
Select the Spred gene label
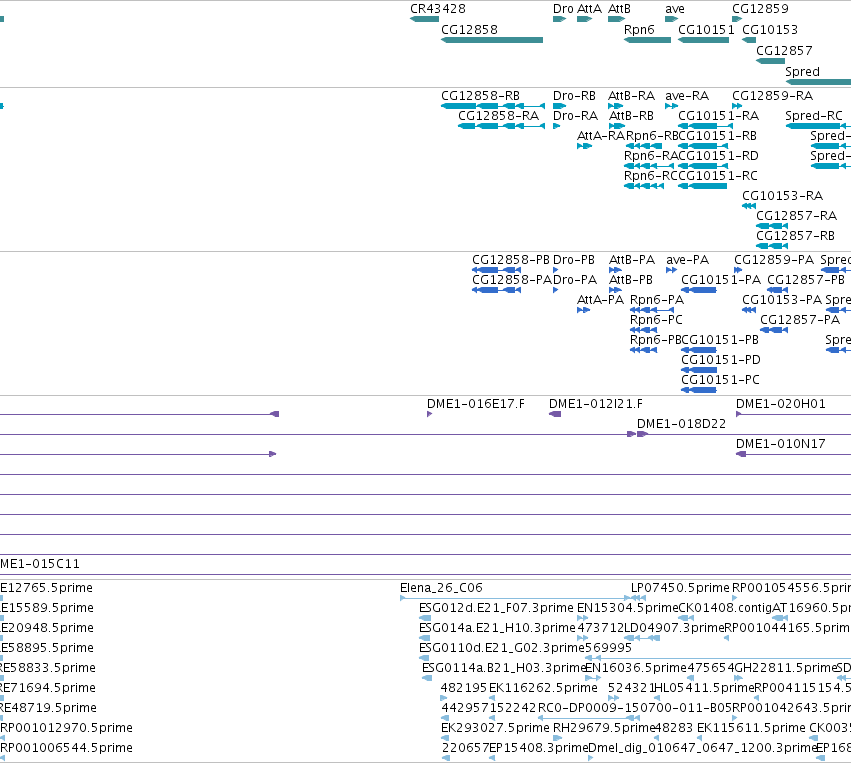(802, 72)
